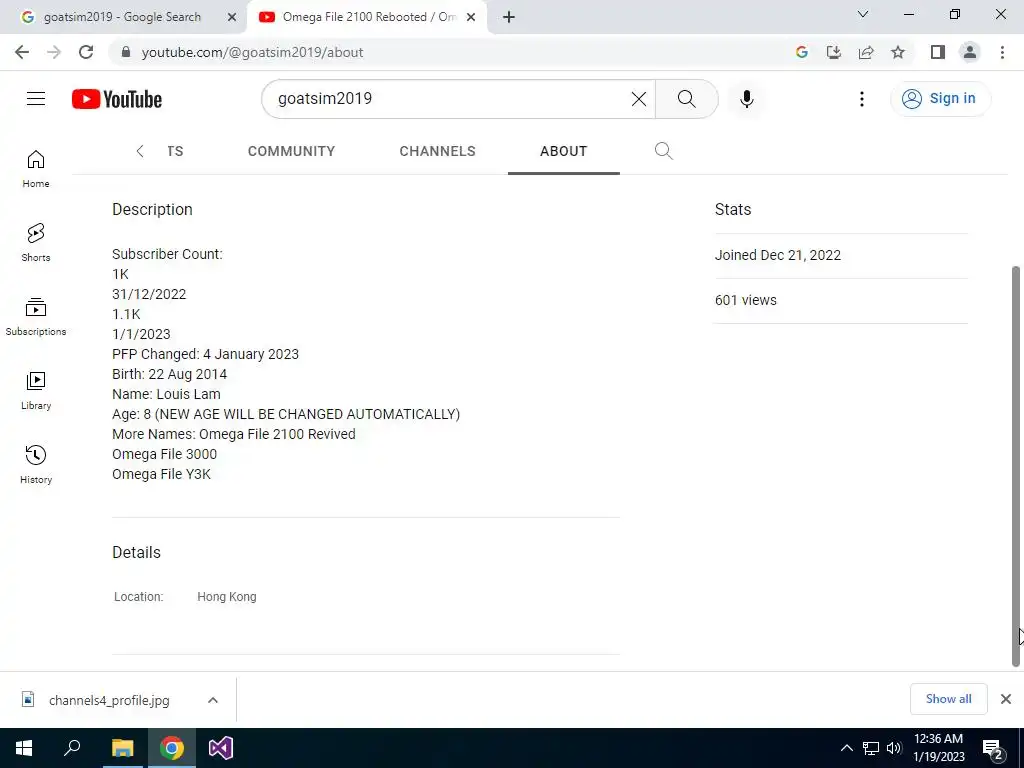Click the 'Hong Kong' location text
The height and width of the screenshot is (768, 1024).
[x=227, y=597]
